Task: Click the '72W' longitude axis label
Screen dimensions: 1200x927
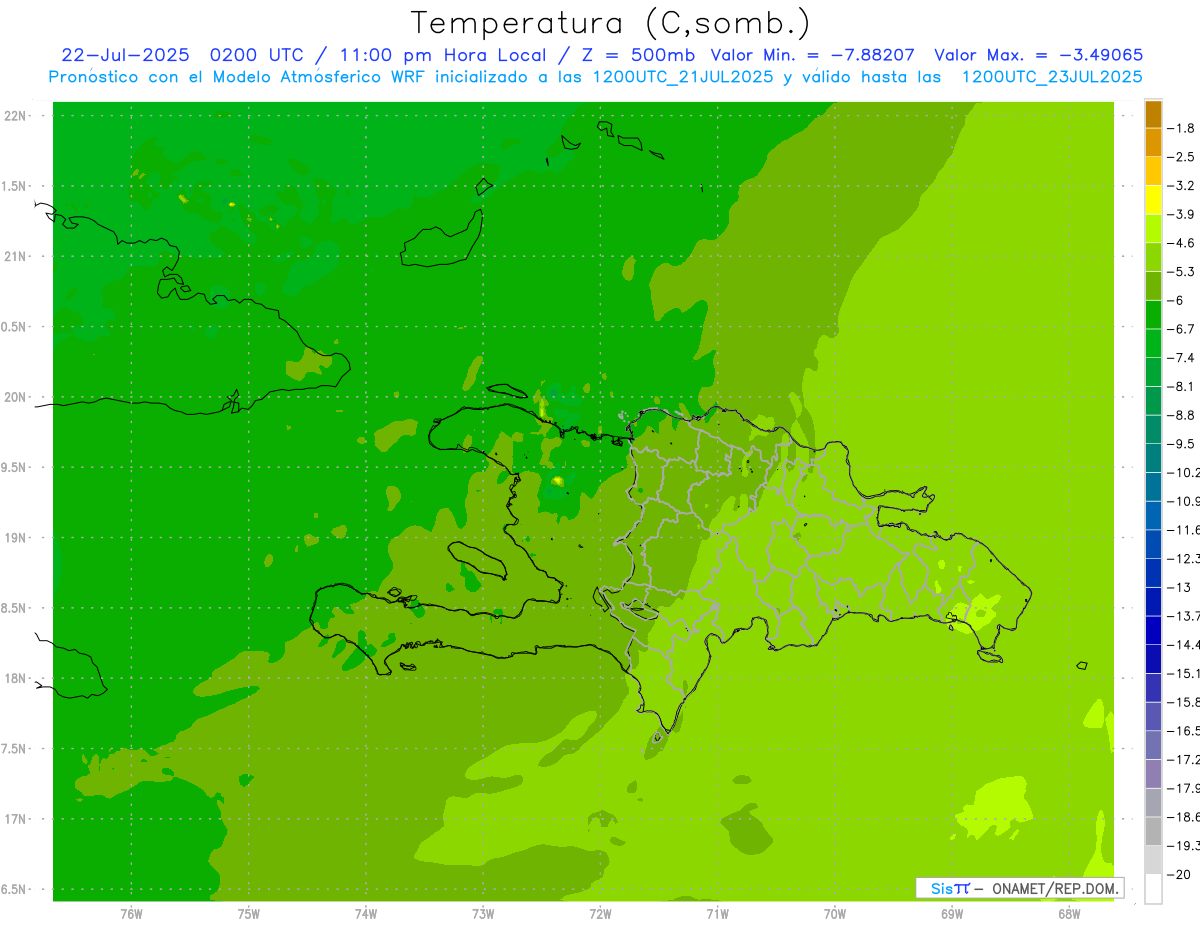Action: coord(601,912)
